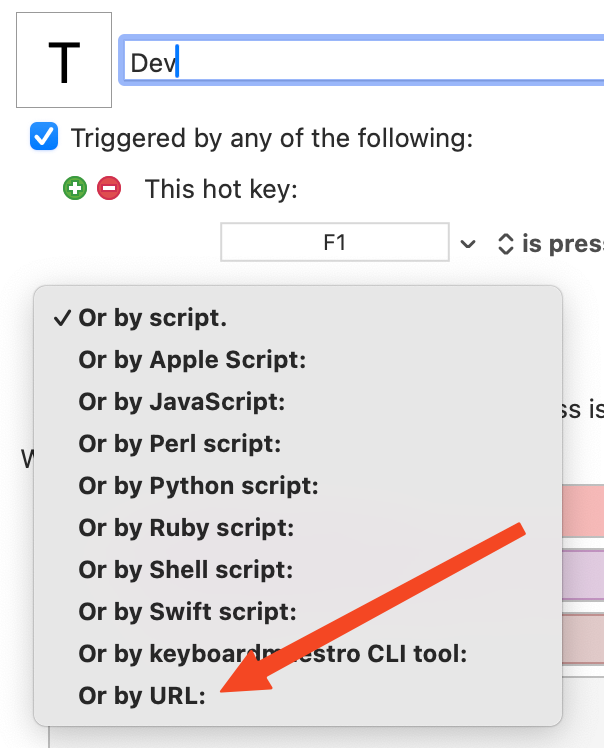Pick 'Or by Ruby script:' menu item

pos(298,528)
